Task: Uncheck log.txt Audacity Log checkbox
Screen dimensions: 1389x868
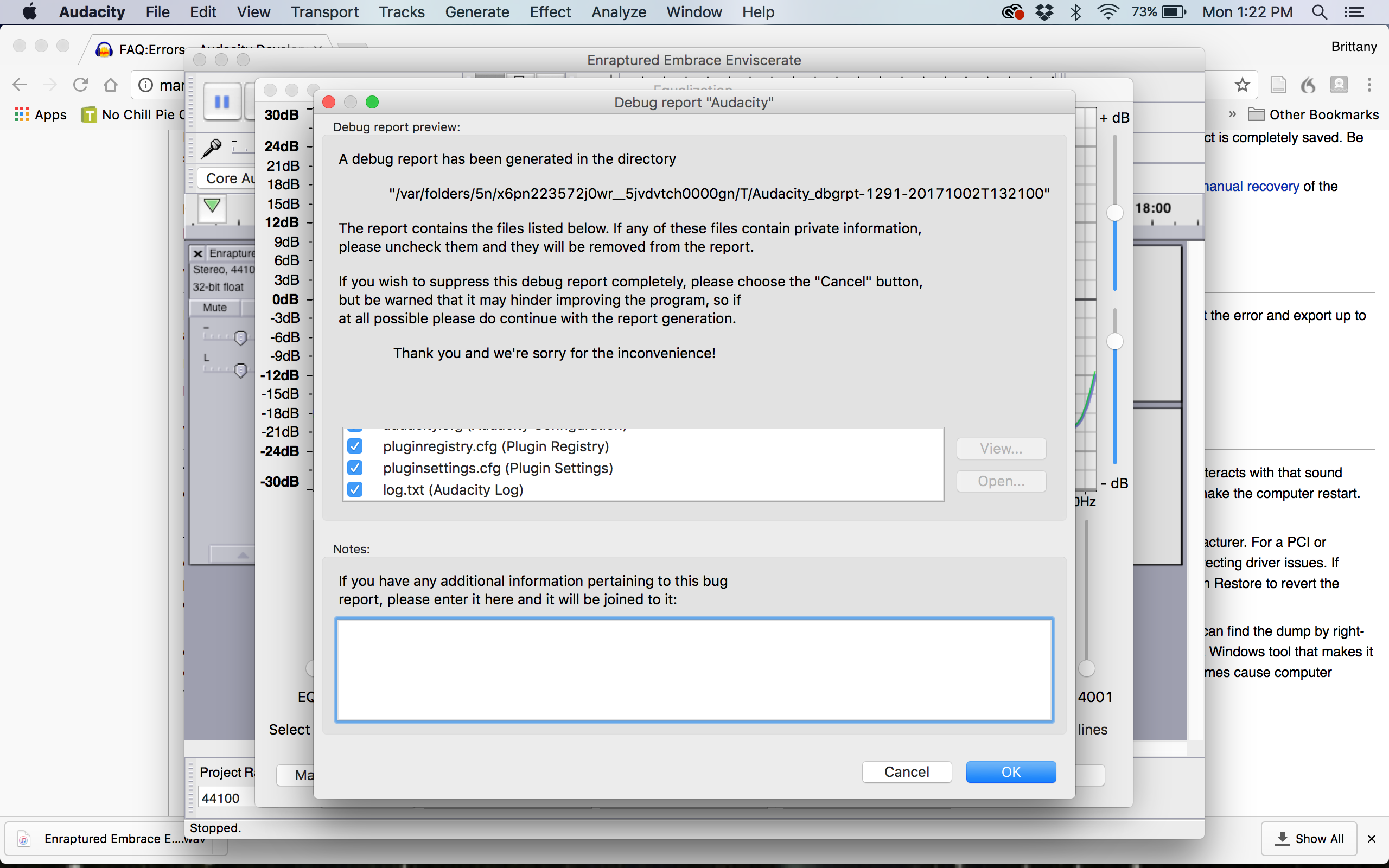Action: point(355,490)
